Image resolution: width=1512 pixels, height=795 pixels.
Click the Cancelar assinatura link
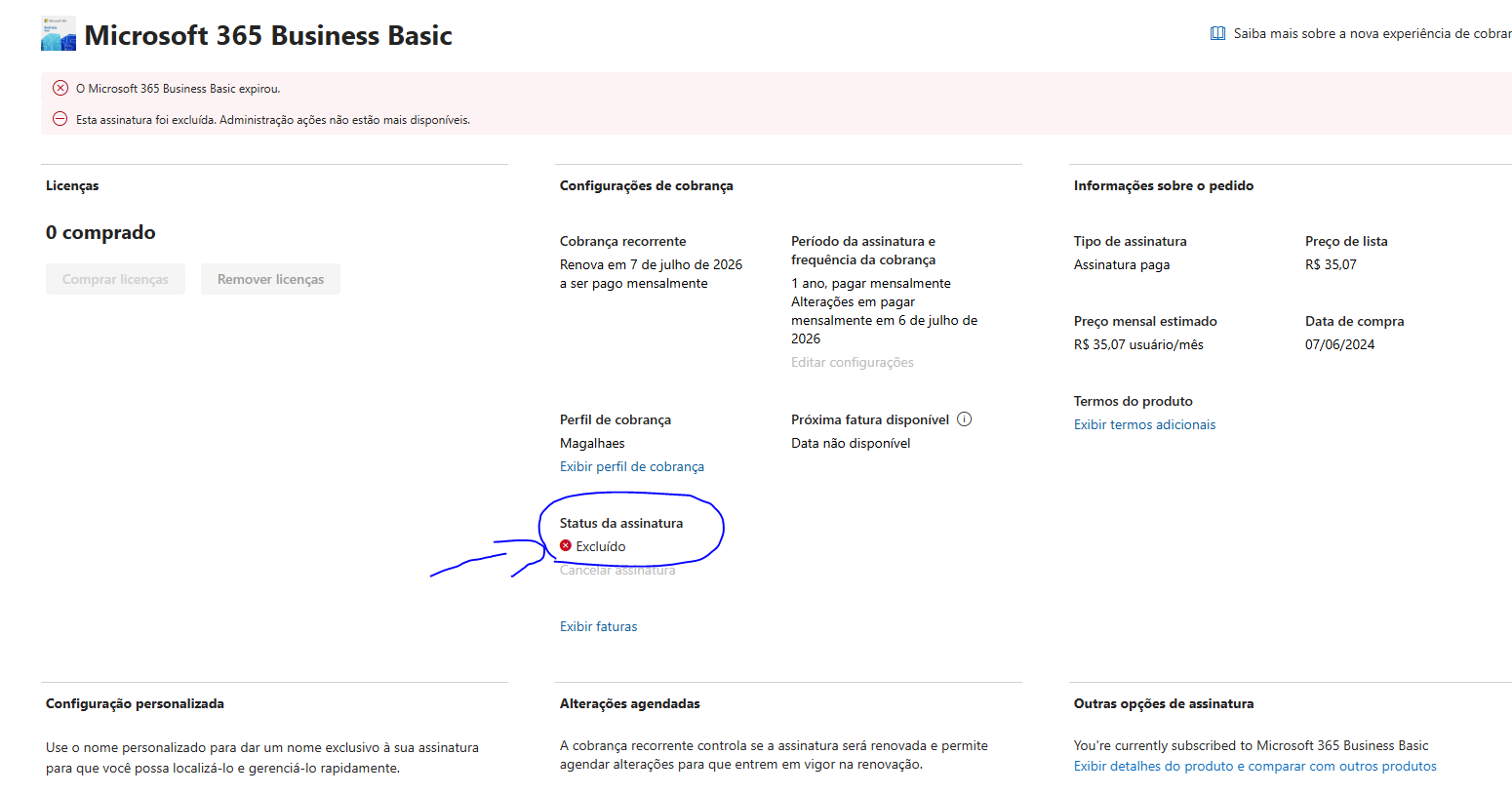point(617,570)
